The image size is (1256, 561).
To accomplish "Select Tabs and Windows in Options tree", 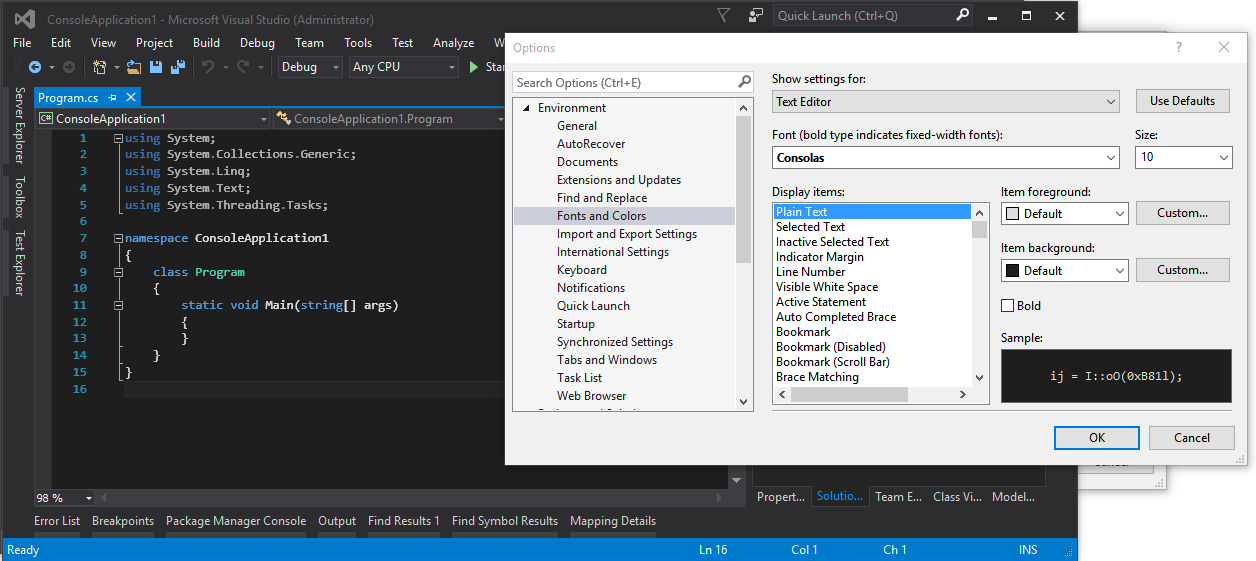I will [x=607, y=360].
